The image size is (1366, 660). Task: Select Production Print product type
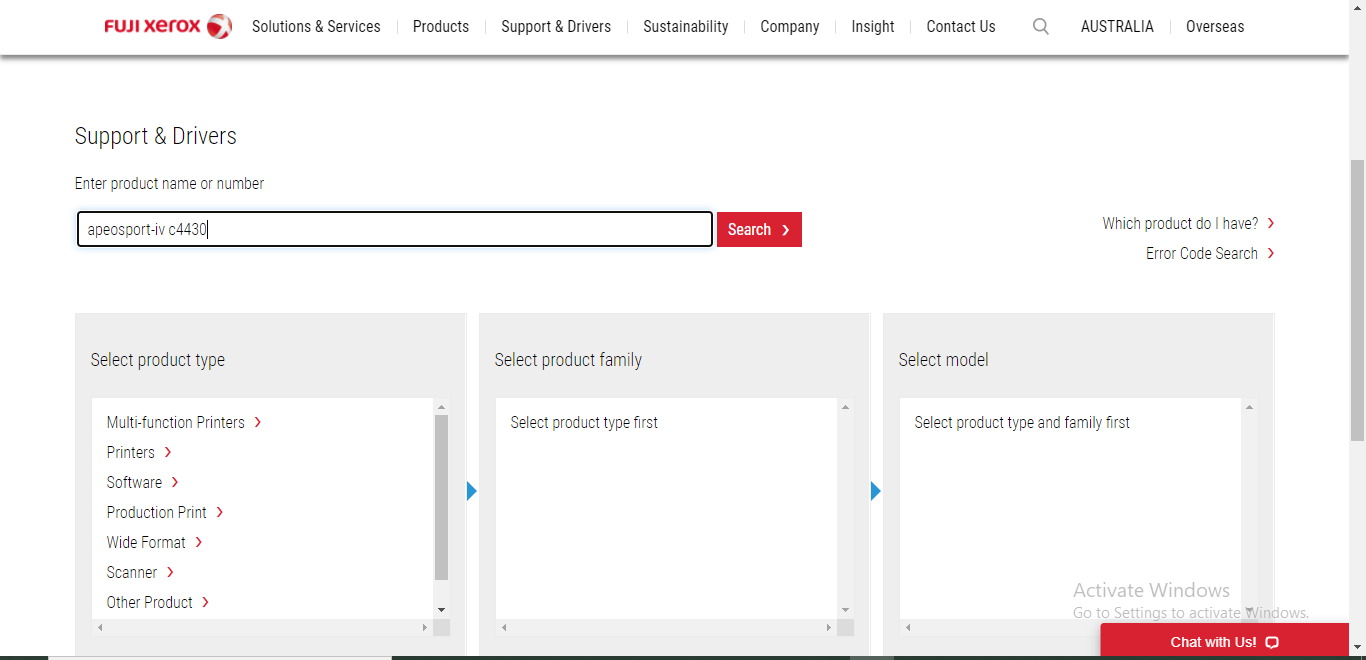(x=157, y=513)
